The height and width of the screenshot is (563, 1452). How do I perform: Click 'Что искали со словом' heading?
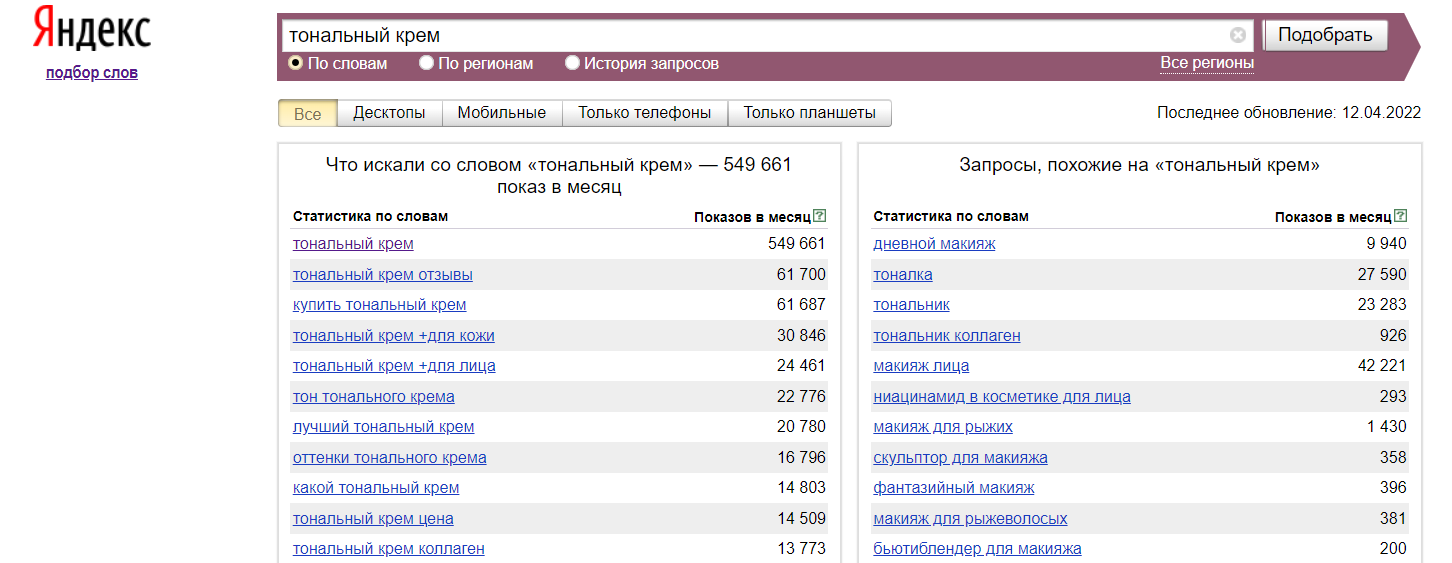point(559,176)
